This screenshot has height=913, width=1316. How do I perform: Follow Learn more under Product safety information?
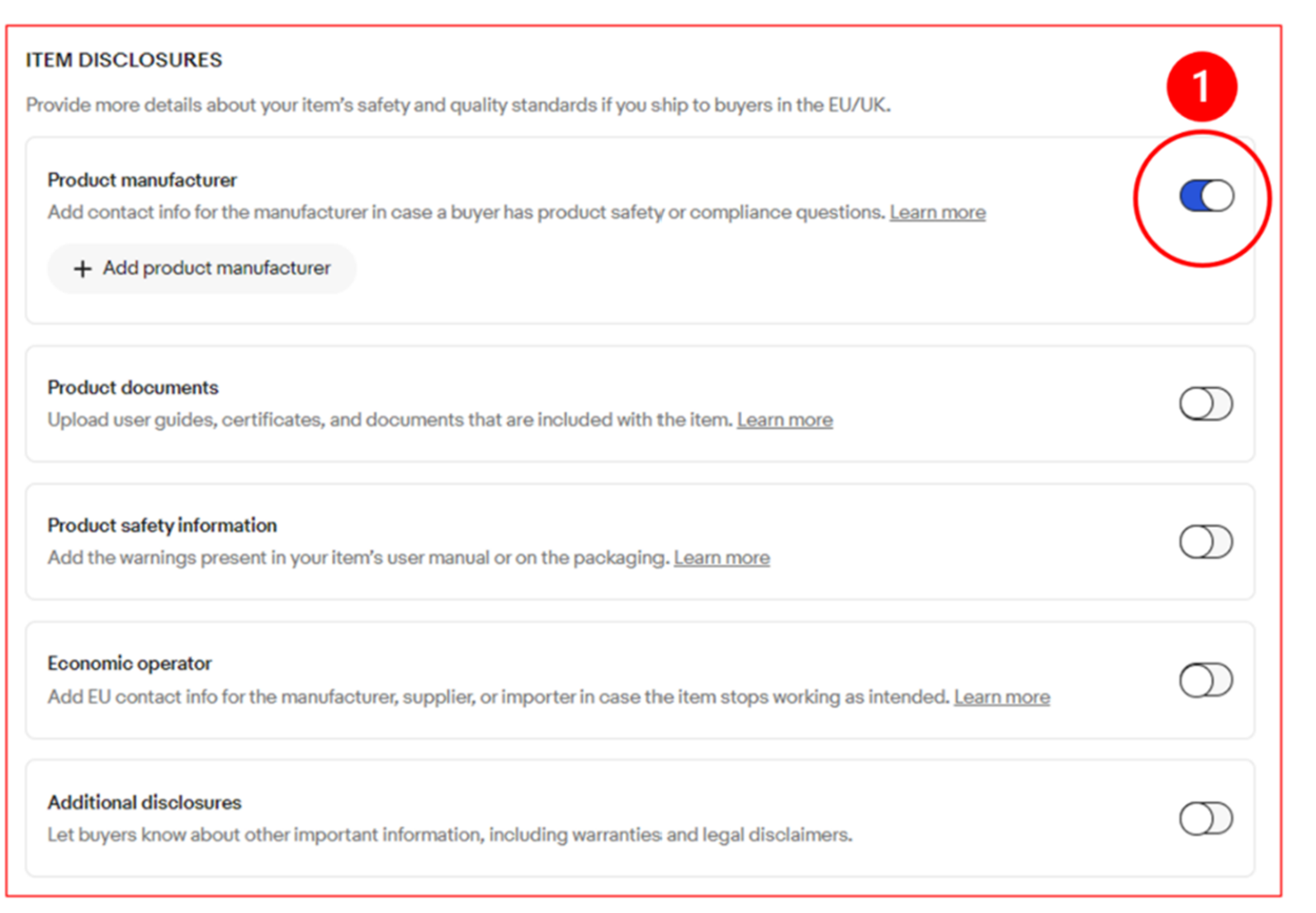(x=722, y=558)
